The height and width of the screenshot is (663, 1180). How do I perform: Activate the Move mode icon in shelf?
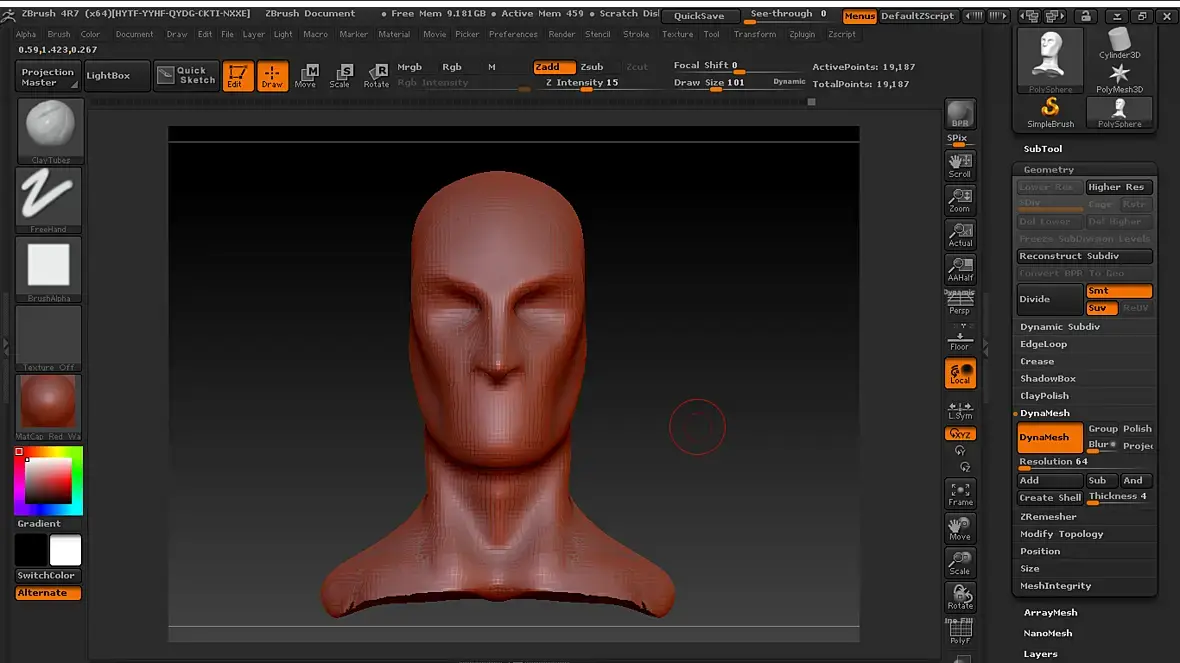click(306, 76)
